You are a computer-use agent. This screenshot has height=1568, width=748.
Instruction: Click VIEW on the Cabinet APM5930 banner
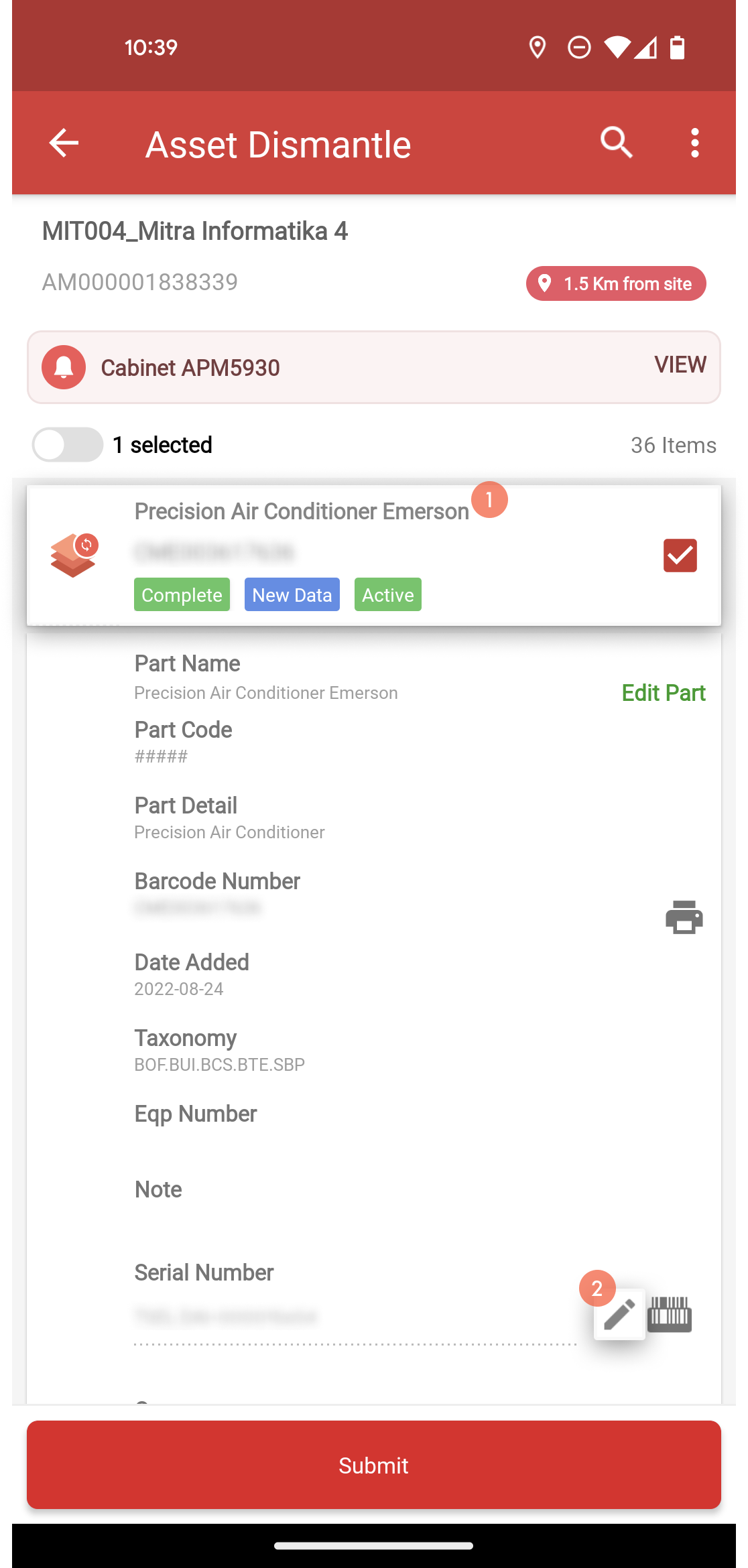[x=680, y=365]
